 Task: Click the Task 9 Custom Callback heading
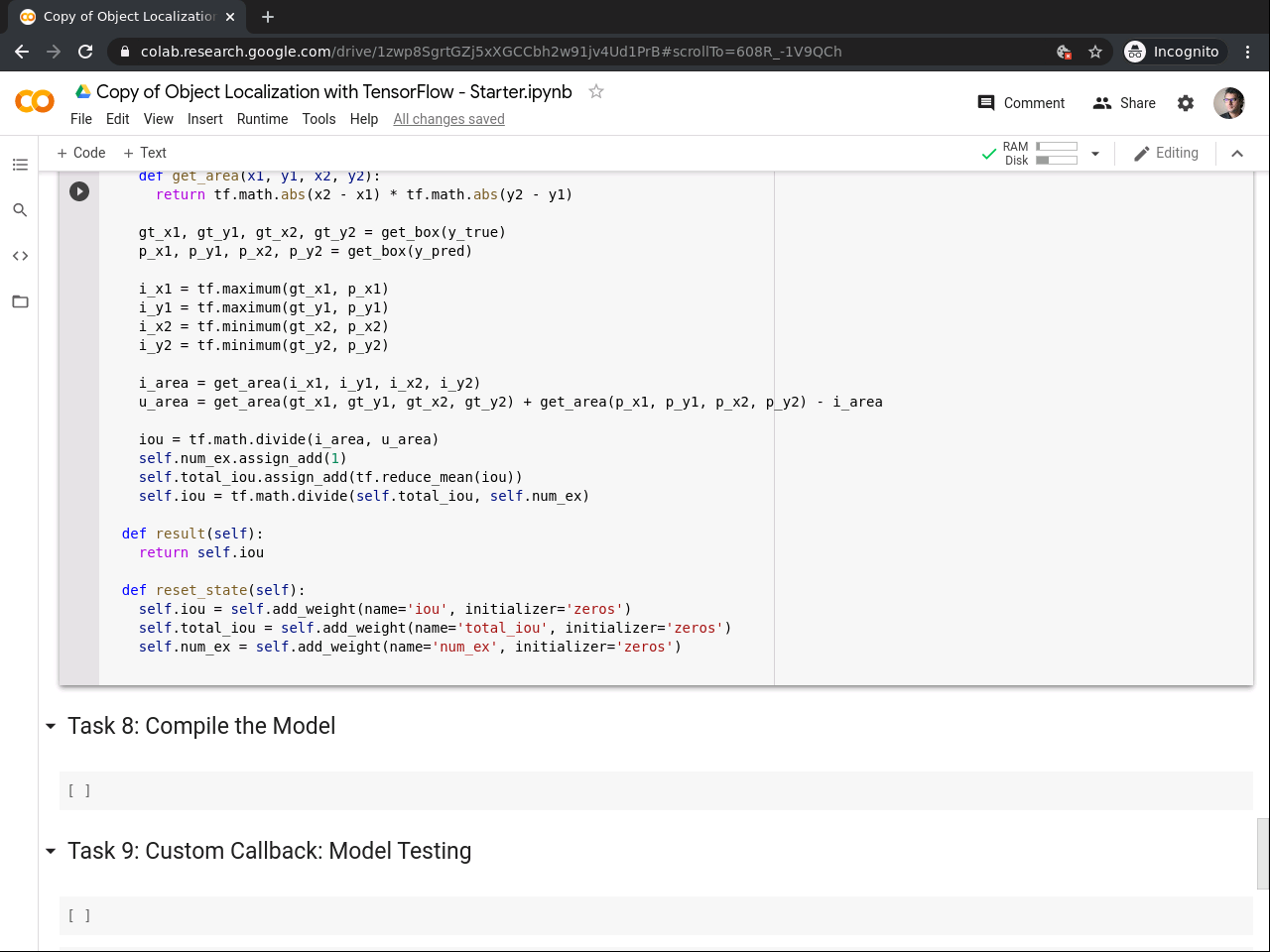tap(270, 851)
